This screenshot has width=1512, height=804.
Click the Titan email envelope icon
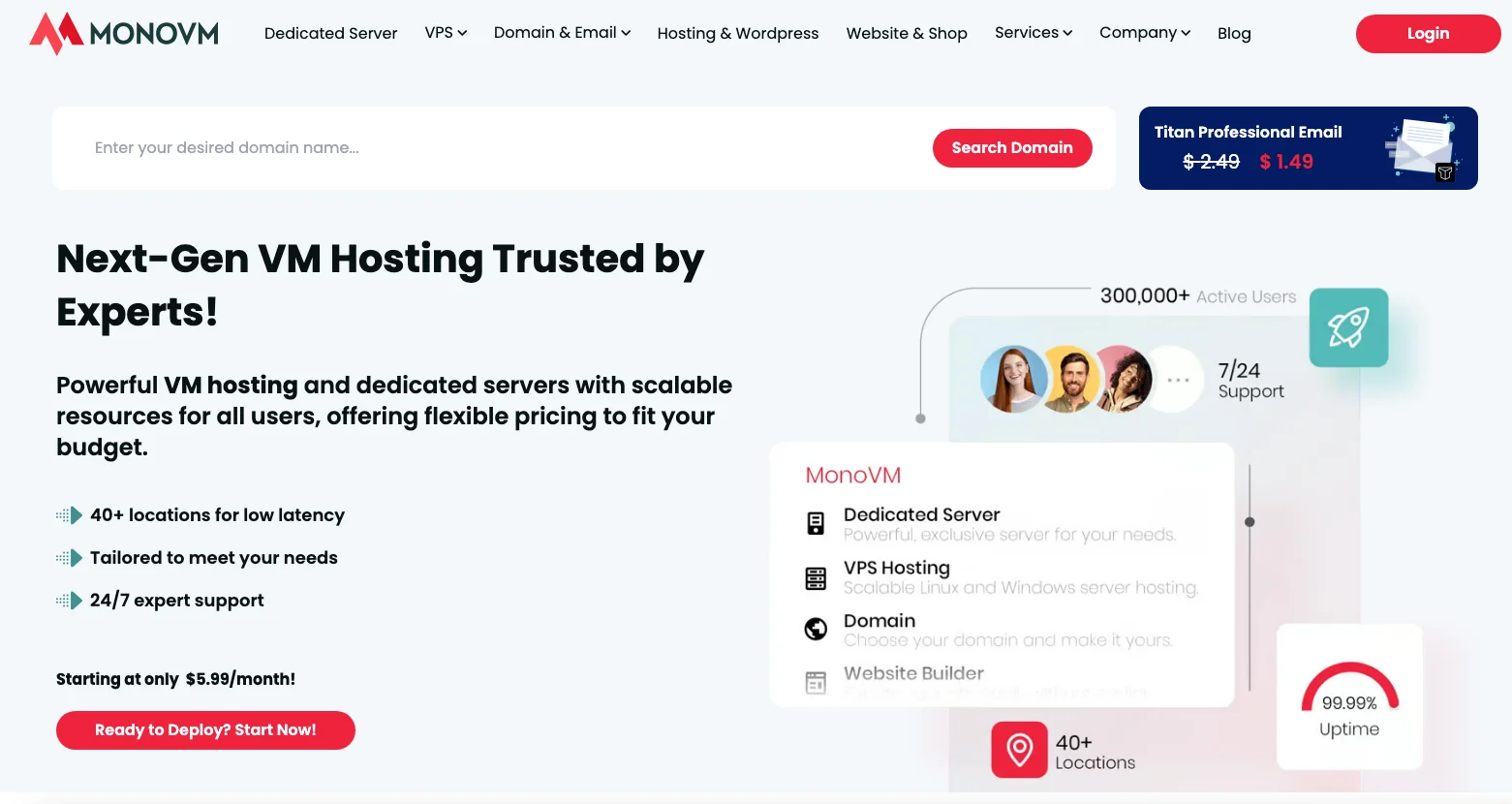tap(1423, 148)
